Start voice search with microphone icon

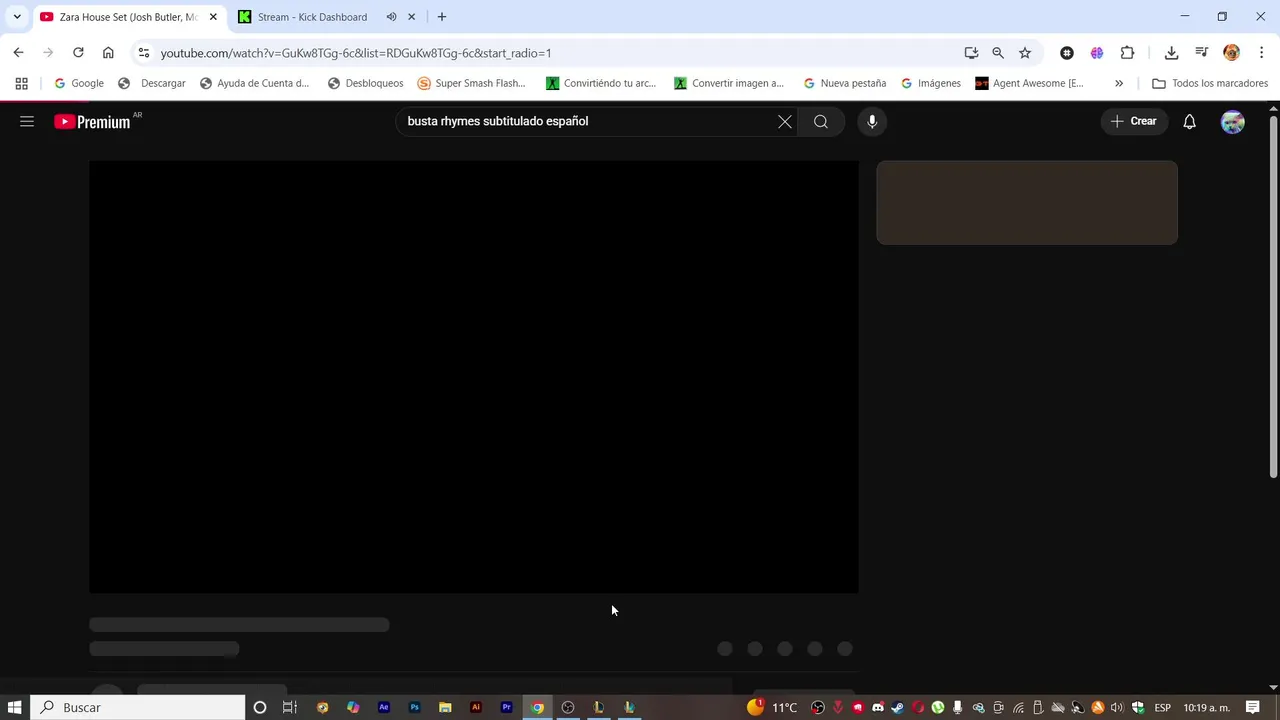(872, 121)
